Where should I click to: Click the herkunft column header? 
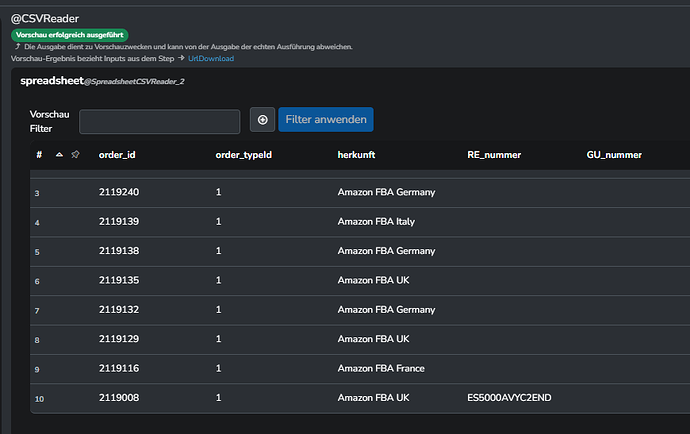(x=356, y=155)
